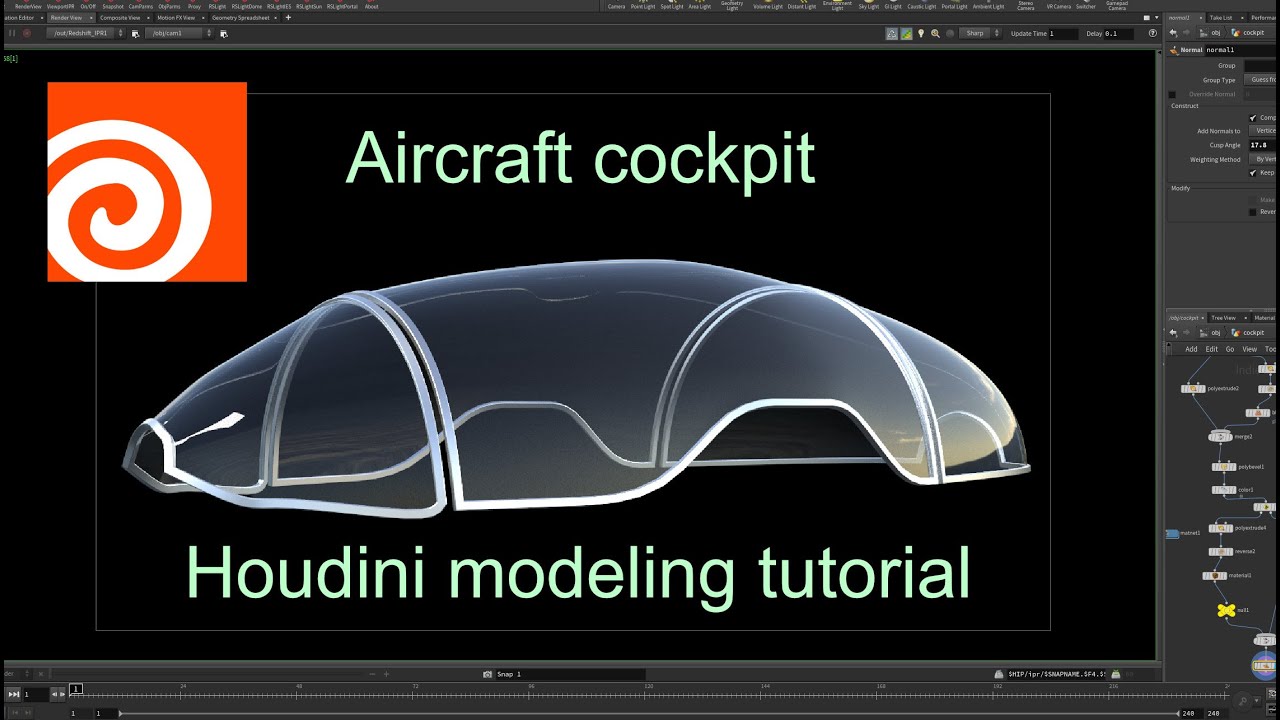Click the back arrow in parameter pane
Viewport: 1280px width, 720px height.
tap(1173, 33)
